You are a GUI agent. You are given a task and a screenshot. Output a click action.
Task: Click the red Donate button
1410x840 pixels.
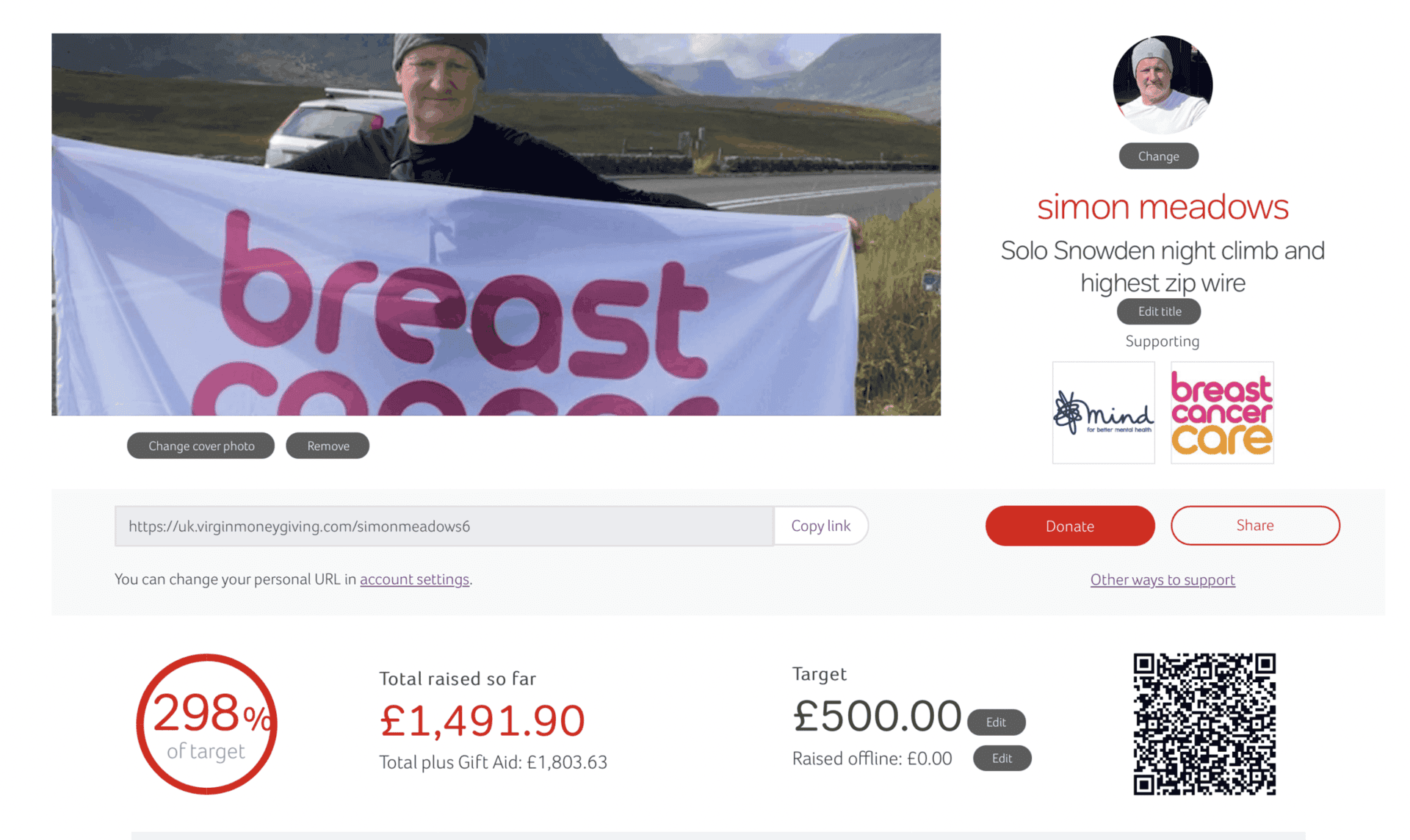click(1070, 526)
